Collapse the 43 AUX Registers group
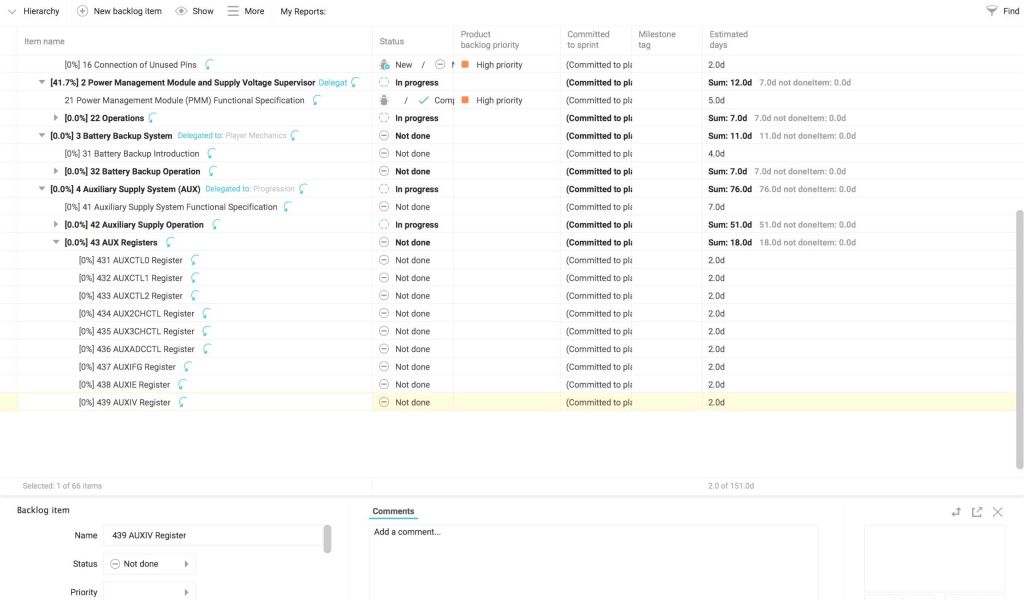This screenshot has width=1024, height=600. point(56,243)
